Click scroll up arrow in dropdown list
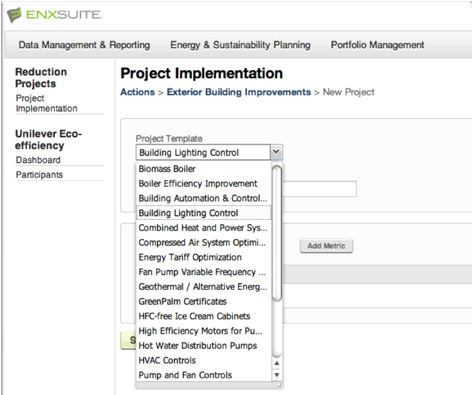472x395 pixels. coord(277,363)
